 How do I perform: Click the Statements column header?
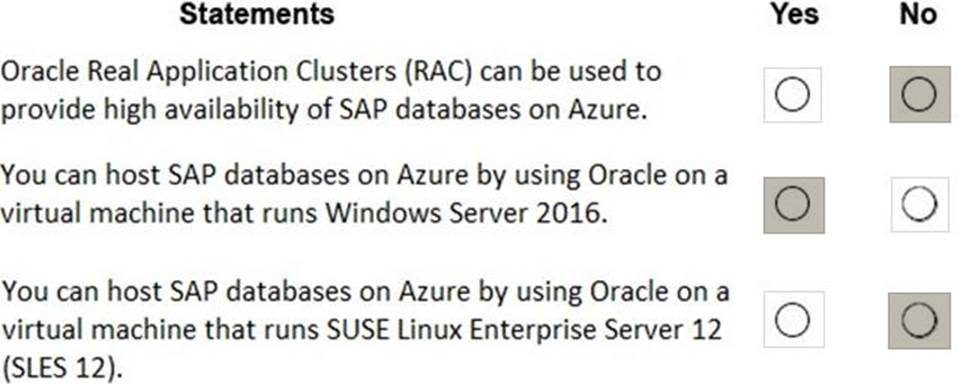coord(257,14)
